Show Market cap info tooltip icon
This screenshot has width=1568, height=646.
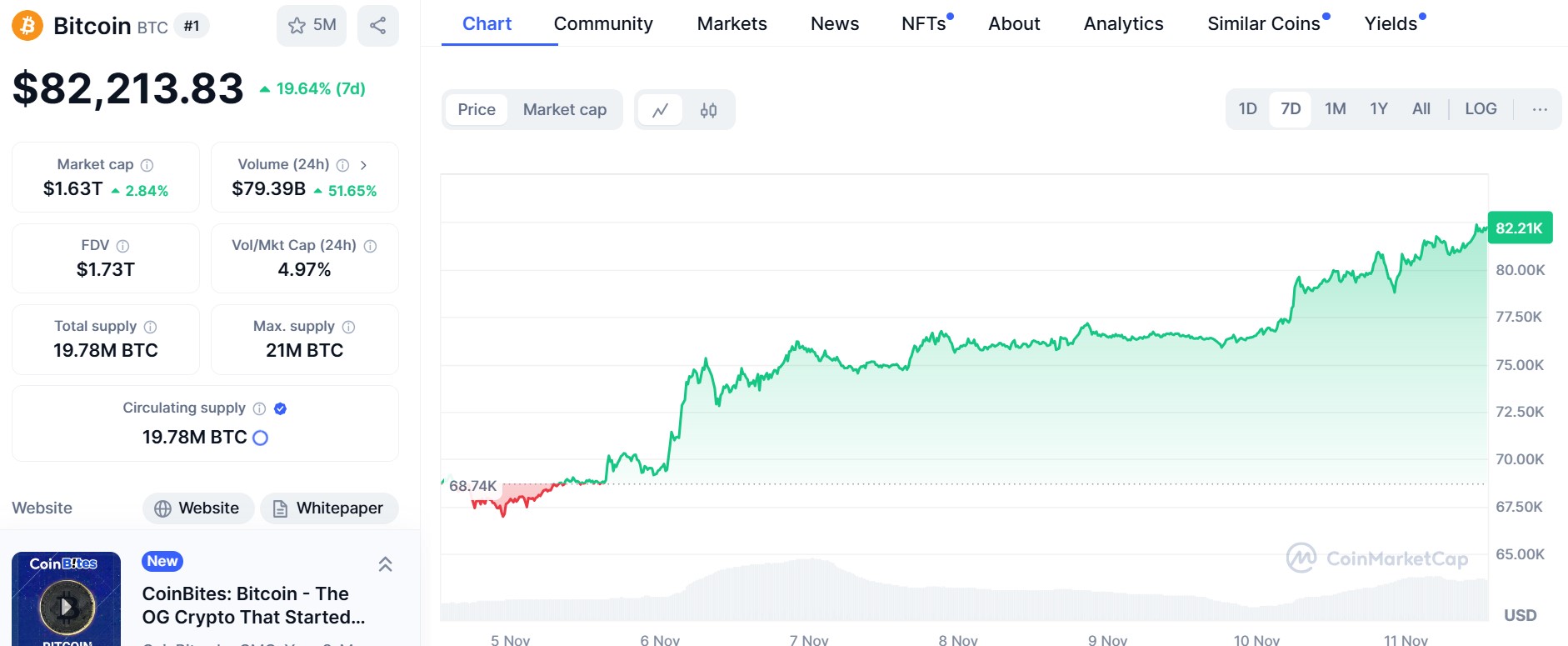coord(147,165)
